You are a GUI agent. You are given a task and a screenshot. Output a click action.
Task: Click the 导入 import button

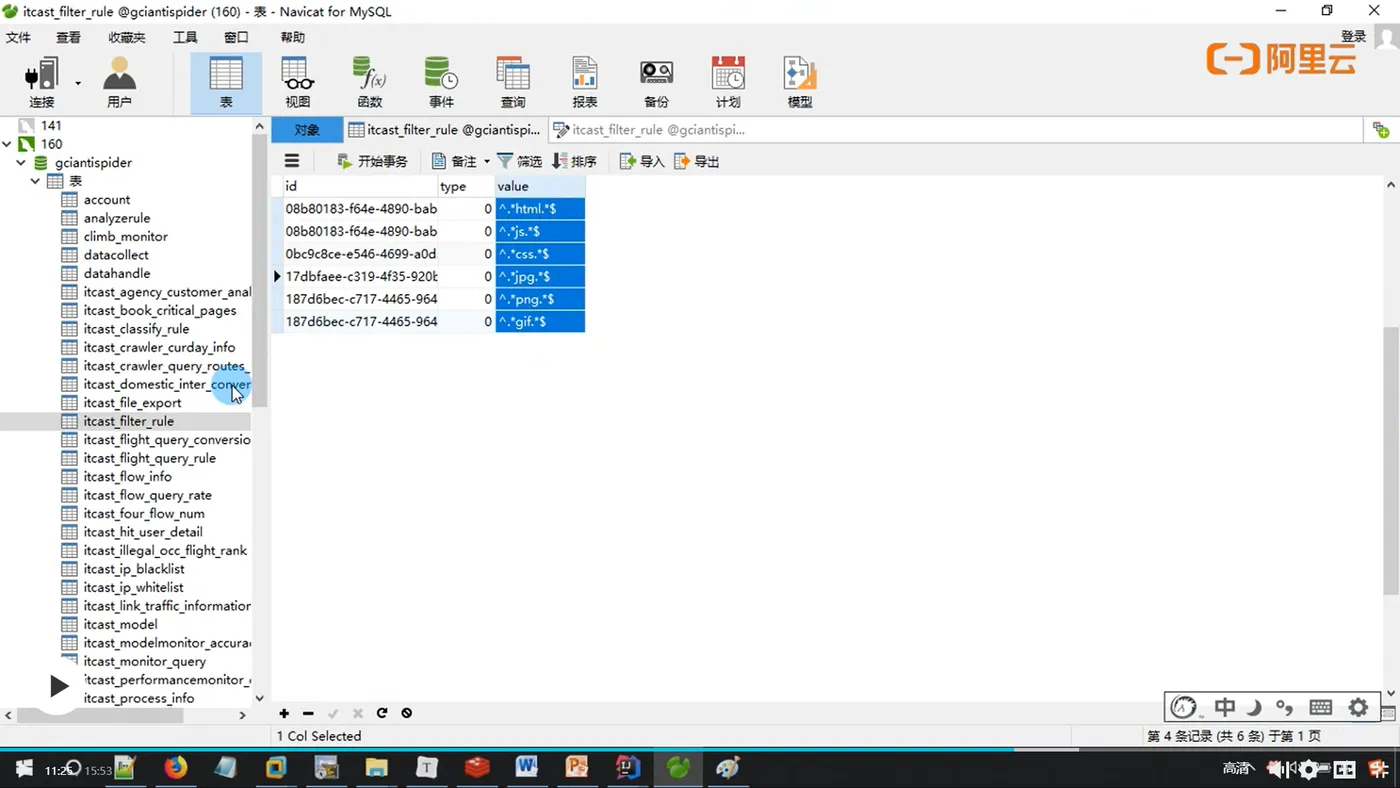coord(642,161)
